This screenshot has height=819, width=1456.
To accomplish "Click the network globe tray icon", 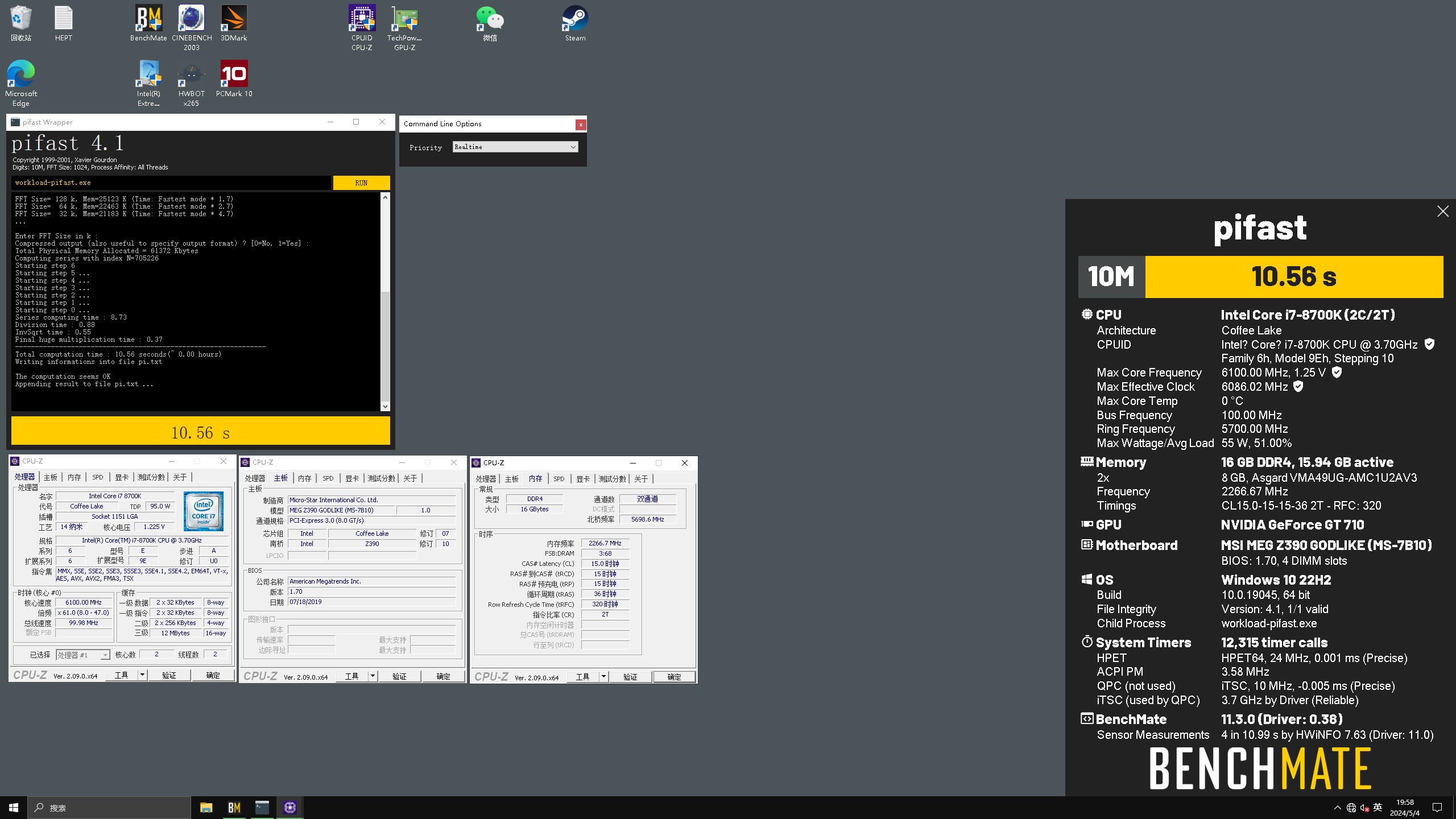I will coord(1351,808).
